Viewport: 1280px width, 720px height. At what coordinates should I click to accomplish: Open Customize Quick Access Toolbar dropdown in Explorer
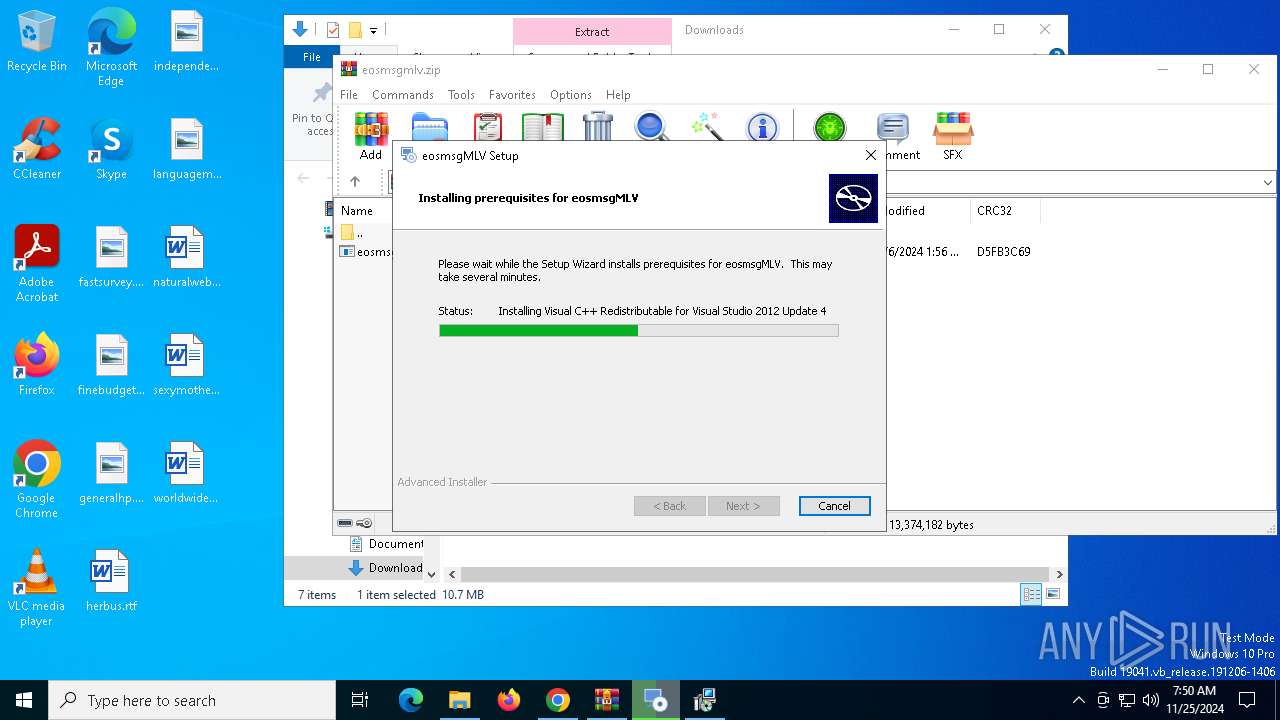coord(373,31)
